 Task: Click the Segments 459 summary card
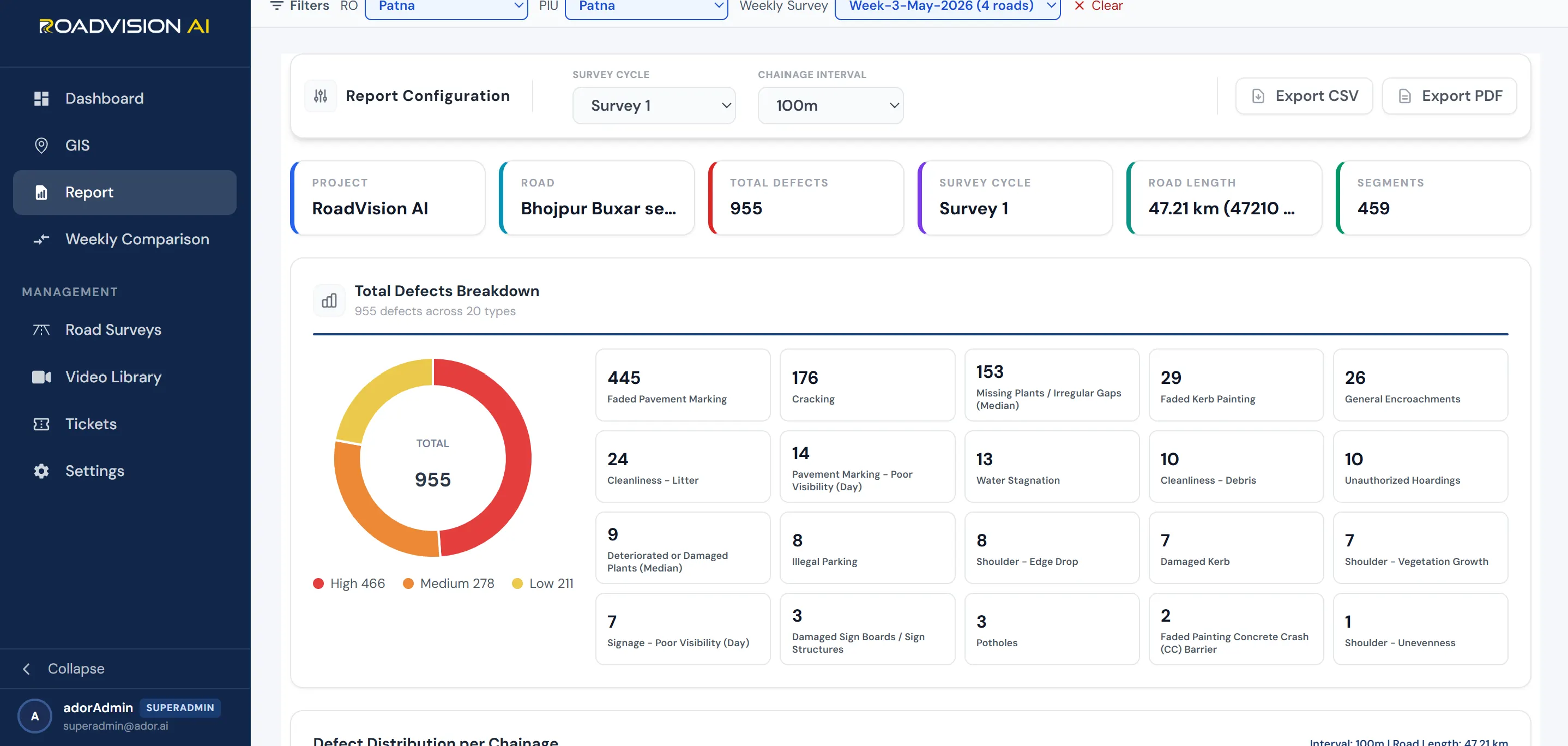(1433, 198)
